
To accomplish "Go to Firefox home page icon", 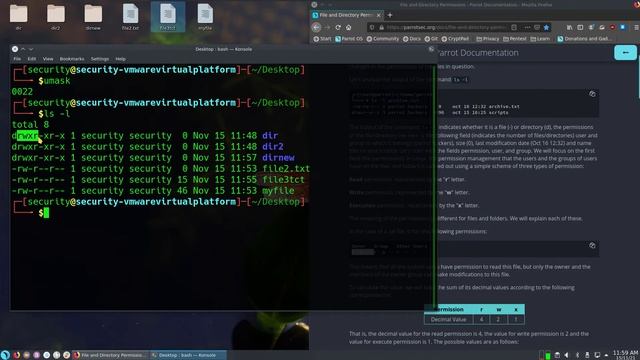I will 349,27.
